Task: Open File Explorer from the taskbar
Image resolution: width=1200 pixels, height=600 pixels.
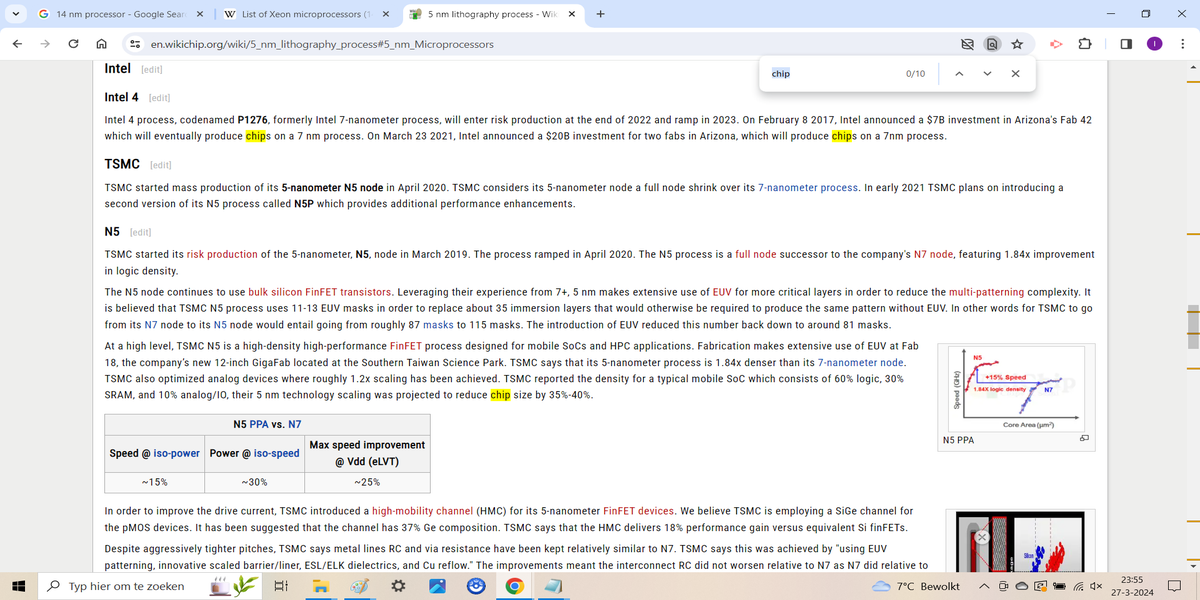Action: tap(320, 586)
